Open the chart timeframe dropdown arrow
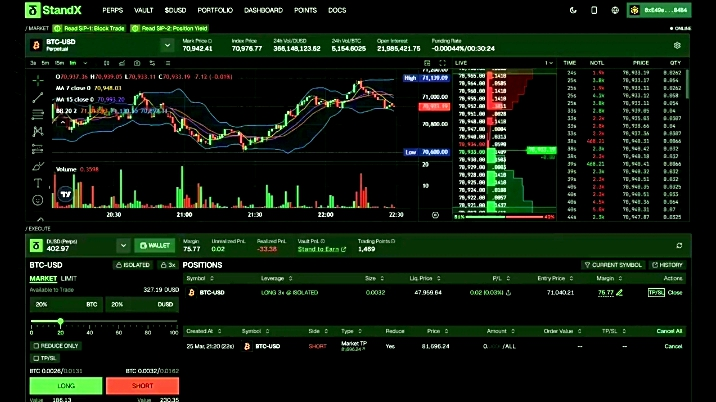Image resolution: width=716 pixels, height=402 pixels. (85, 63)
